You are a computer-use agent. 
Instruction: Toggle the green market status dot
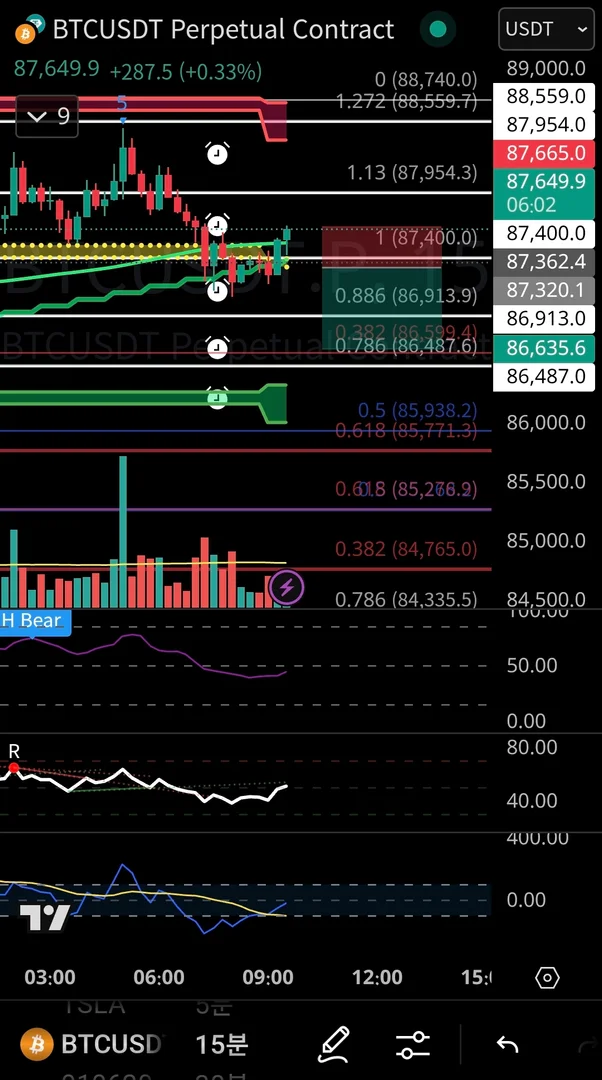438,29
